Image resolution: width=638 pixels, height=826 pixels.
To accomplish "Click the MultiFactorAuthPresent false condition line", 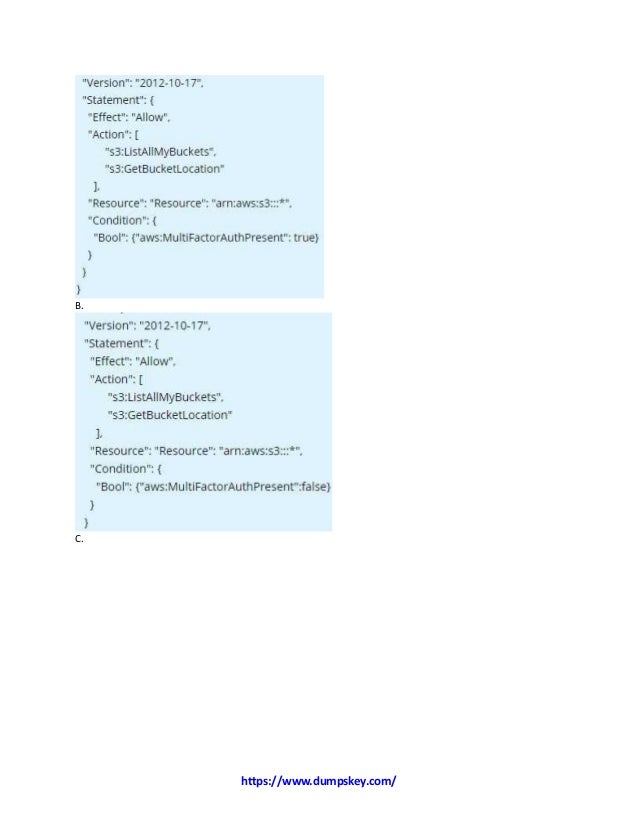I will [213, 486].
